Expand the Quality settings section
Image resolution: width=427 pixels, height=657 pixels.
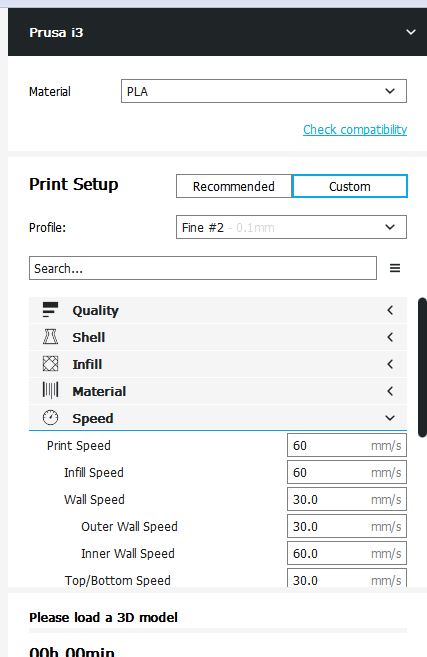click(x=218, y=310)
